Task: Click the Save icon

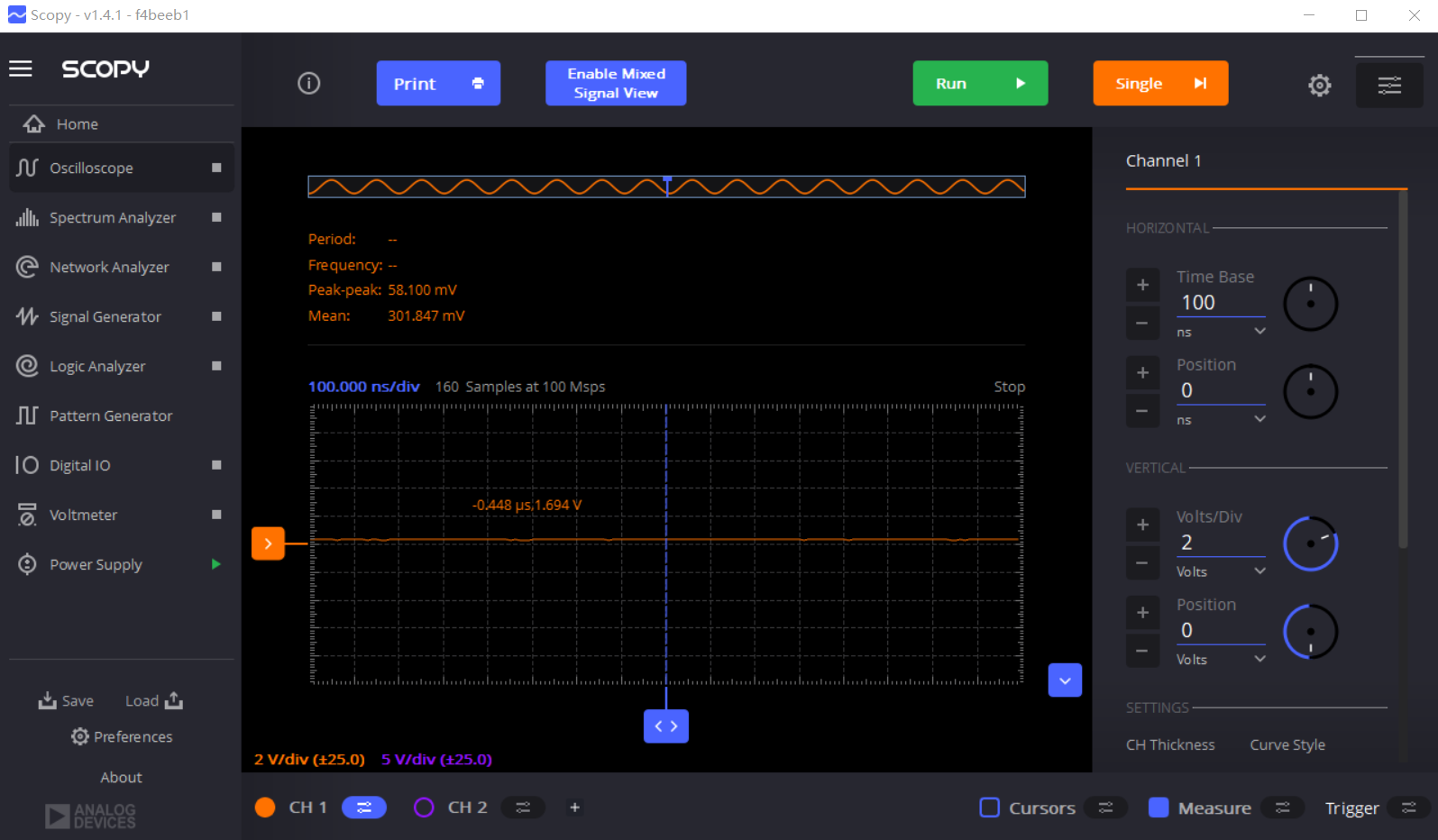Action: pyautogui.click(x=47, y=700)
